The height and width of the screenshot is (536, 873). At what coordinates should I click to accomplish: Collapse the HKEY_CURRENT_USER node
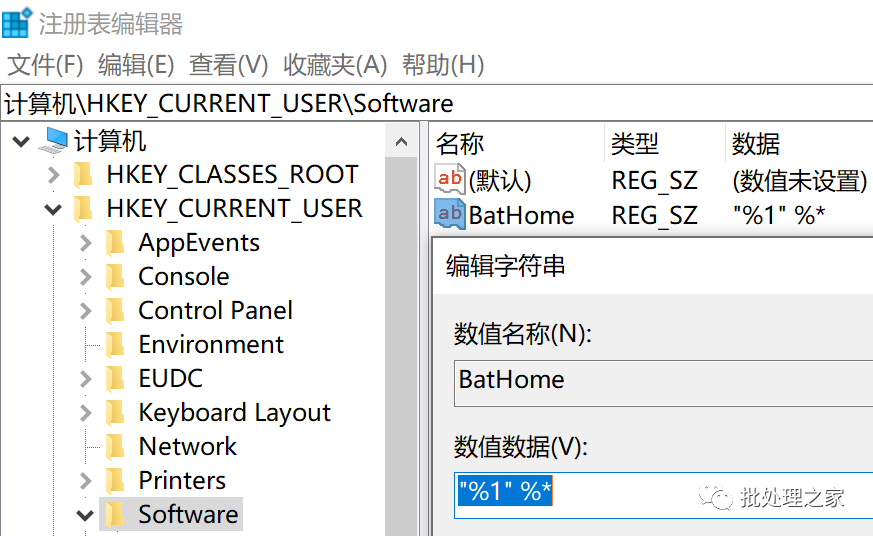coord(53,210)
